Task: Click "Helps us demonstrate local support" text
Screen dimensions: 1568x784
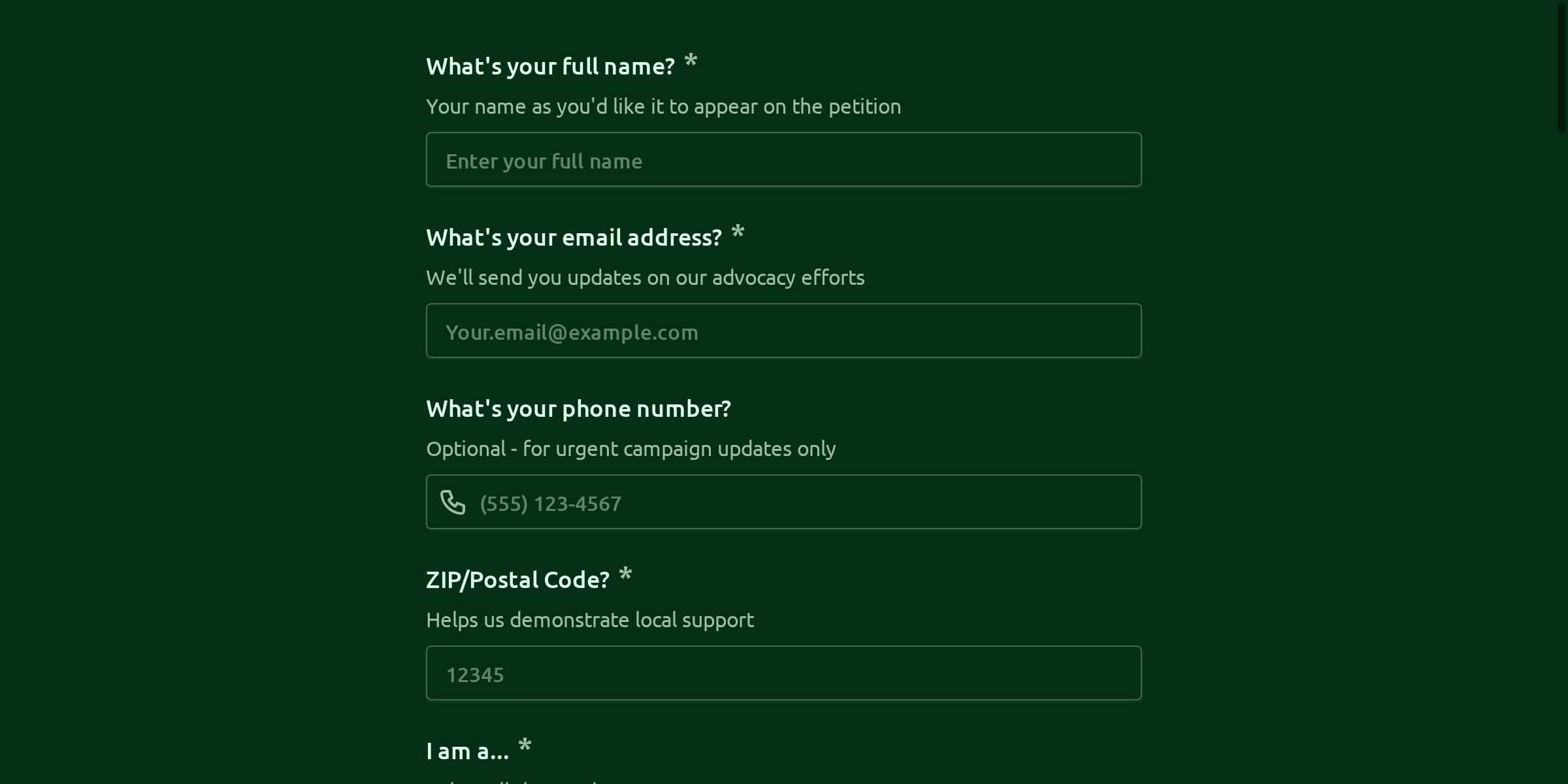Action: (589, 620)
